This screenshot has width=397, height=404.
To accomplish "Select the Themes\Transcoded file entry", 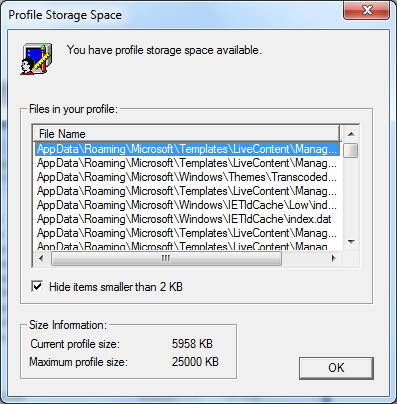I will (x=187, y=177).
